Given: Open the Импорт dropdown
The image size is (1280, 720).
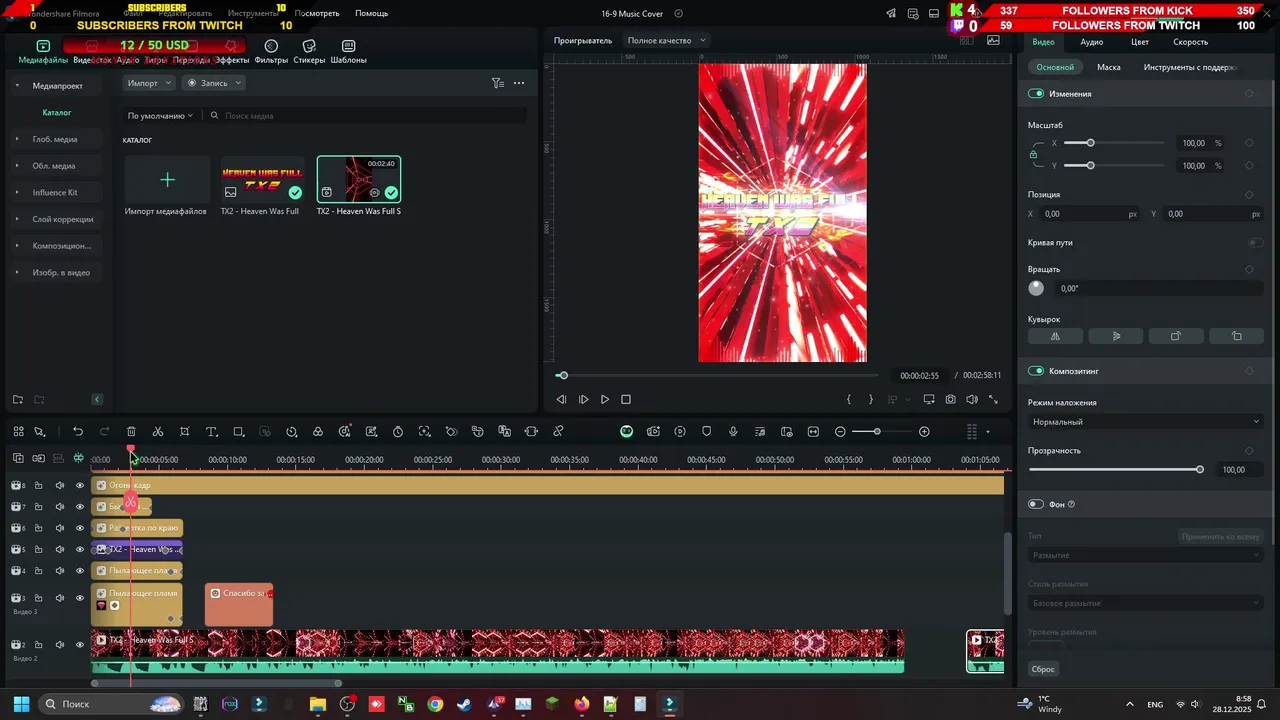Looking at the screenshot, I should click(x=149, y=83).
